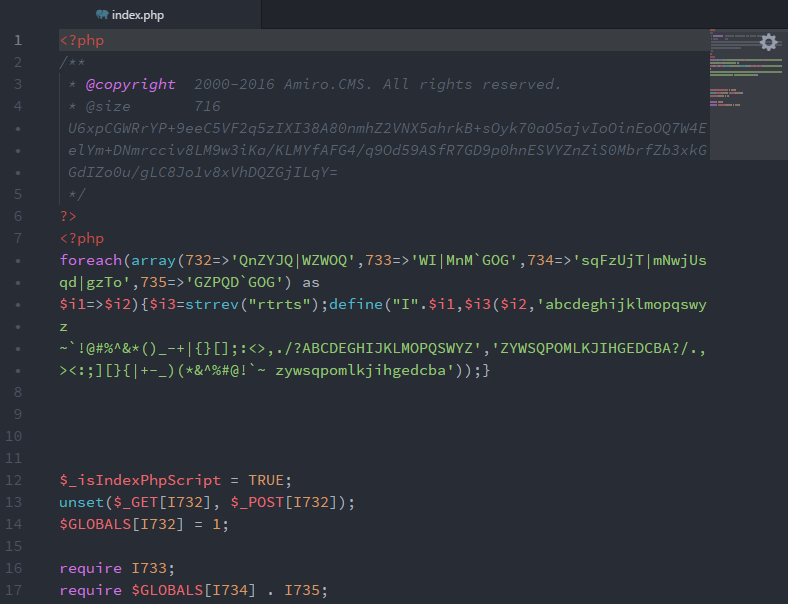Click the closing ?> tag on line 6
The width and height of the screenshot is (788, 604).
click(x=68, y=216)
